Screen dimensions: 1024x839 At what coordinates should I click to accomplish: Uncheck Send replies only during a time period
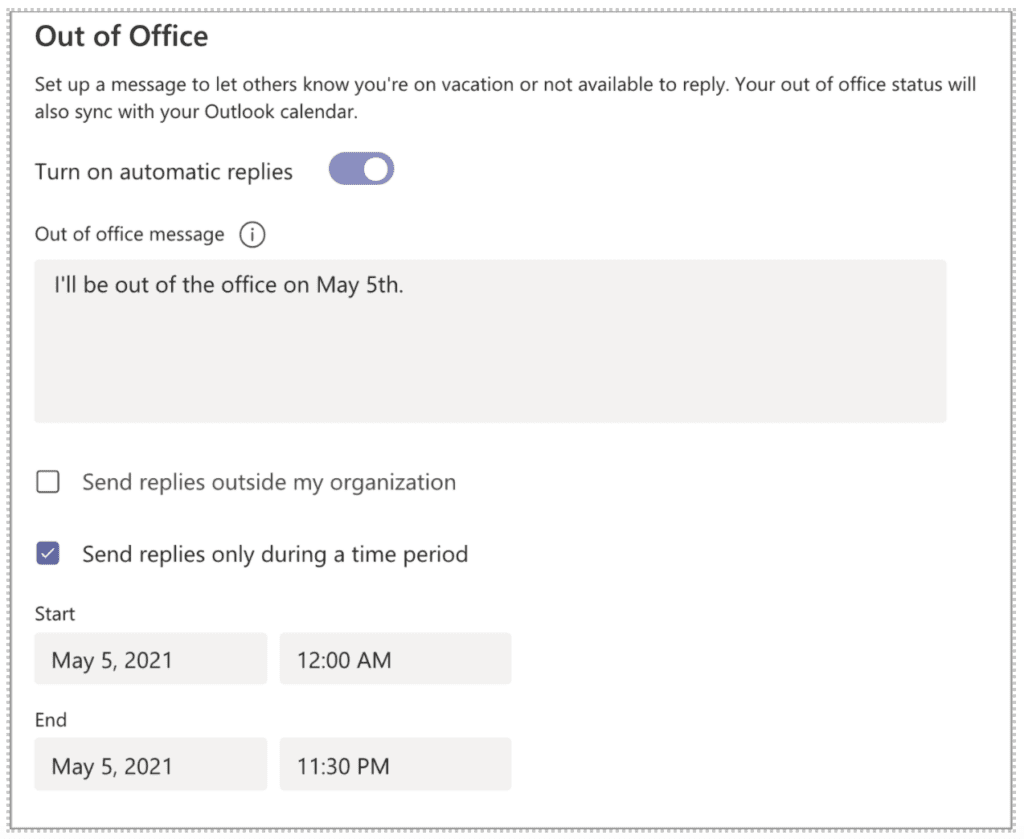click(47, 553)
